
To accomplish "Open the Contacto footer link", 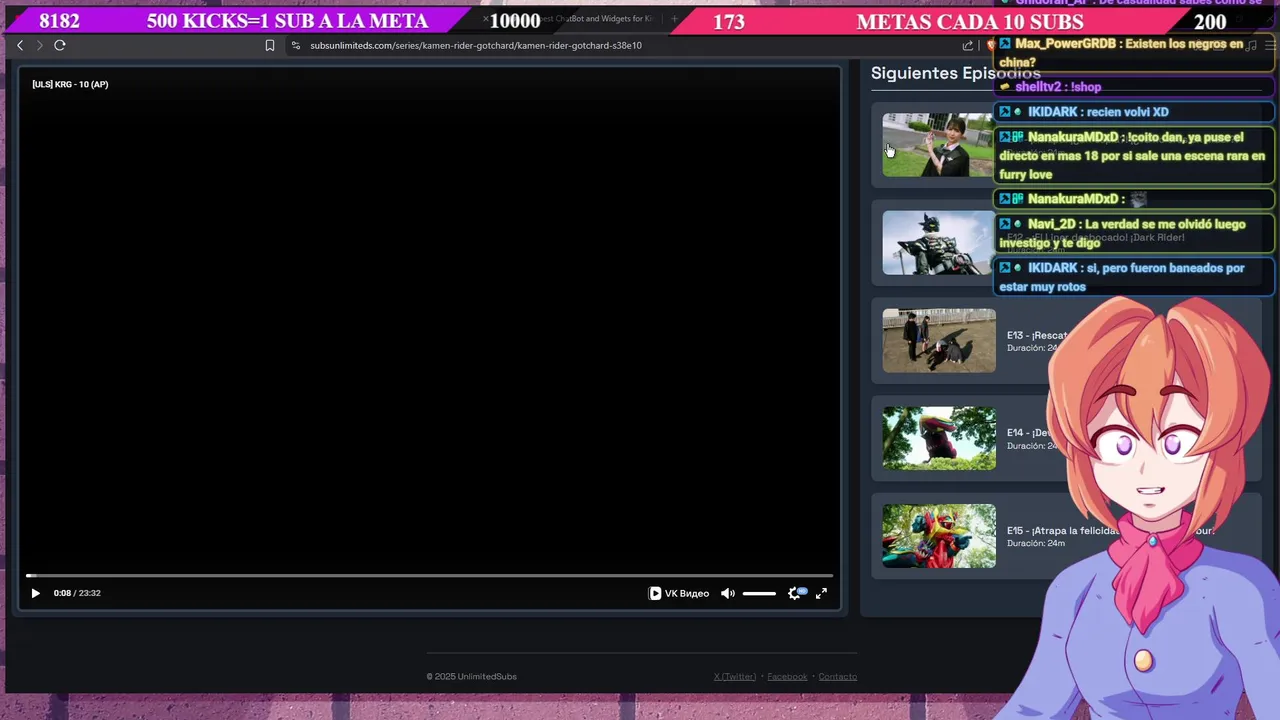I will tap(838, 676).
